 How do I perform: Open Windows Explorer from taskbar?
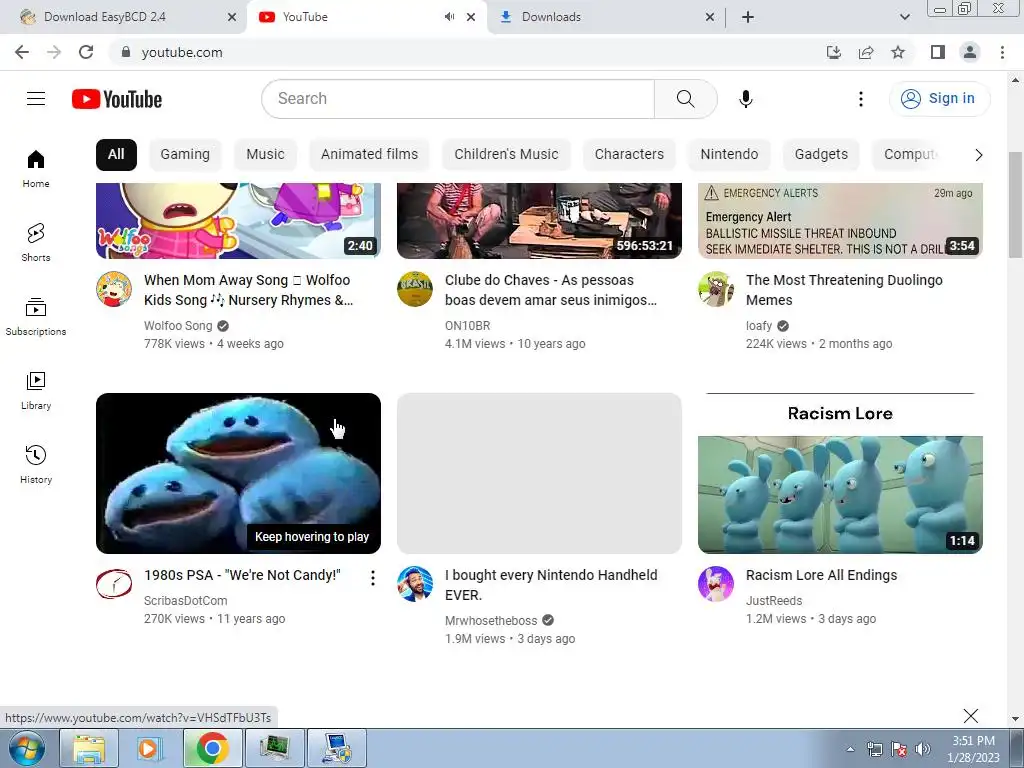tap(89, 748)
